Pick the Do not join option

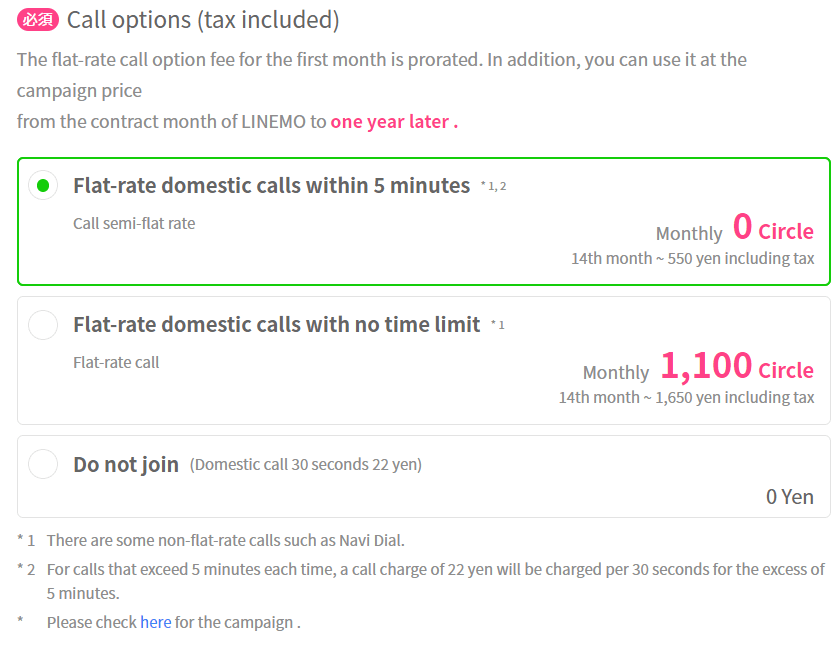[44, 463]
